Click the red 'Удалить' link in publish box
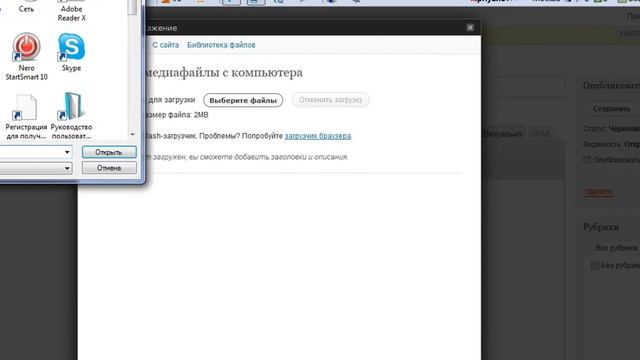This screenshot has height=360, width=640. click(598, 191)
